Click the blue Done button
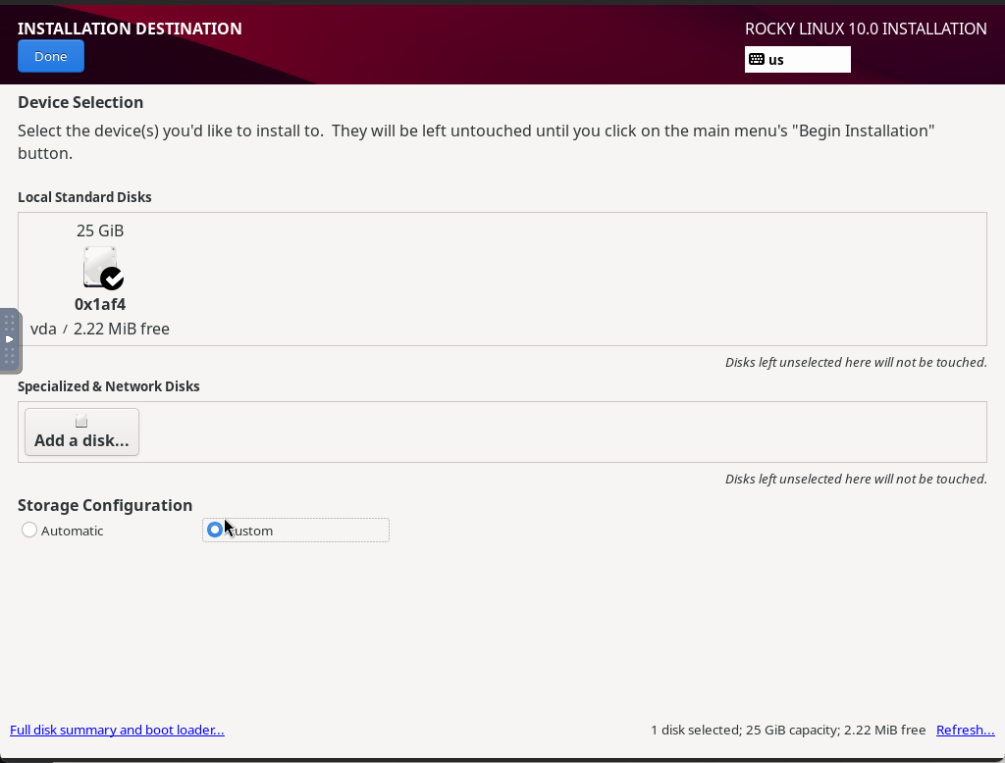Screen dimensions: 1005x763 pos(51,56)
